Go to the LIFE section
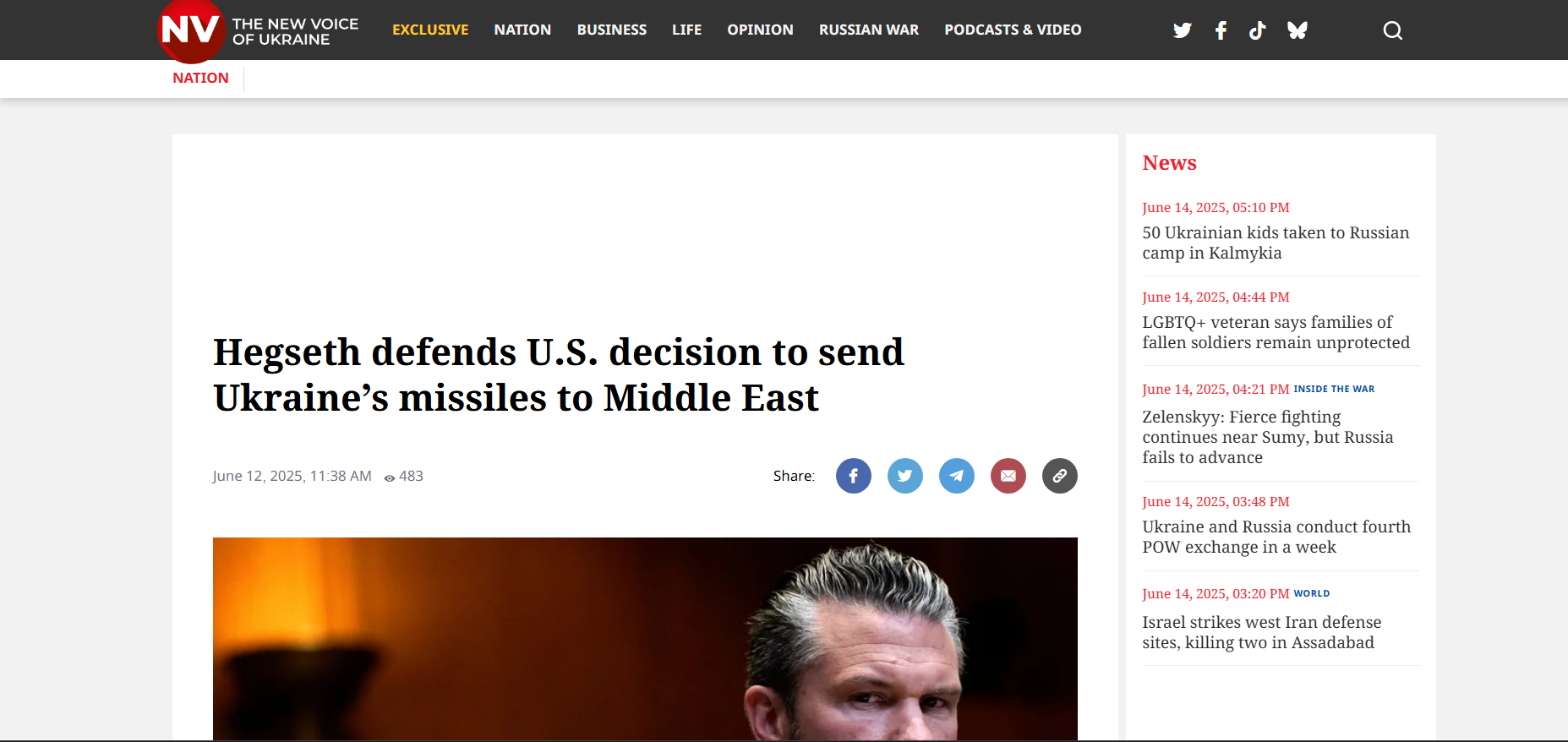The image size is (1568, 742). click(687, 30)
